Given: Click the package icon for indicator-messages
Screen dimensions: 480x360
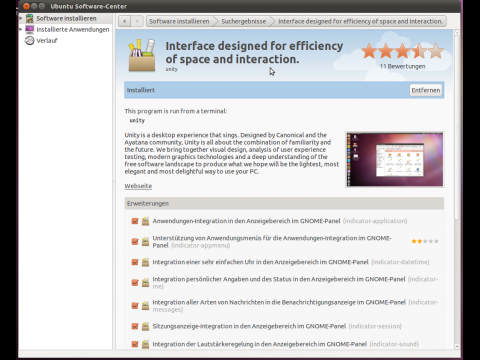Looking at the screenshot, I should tap(145, 306).
